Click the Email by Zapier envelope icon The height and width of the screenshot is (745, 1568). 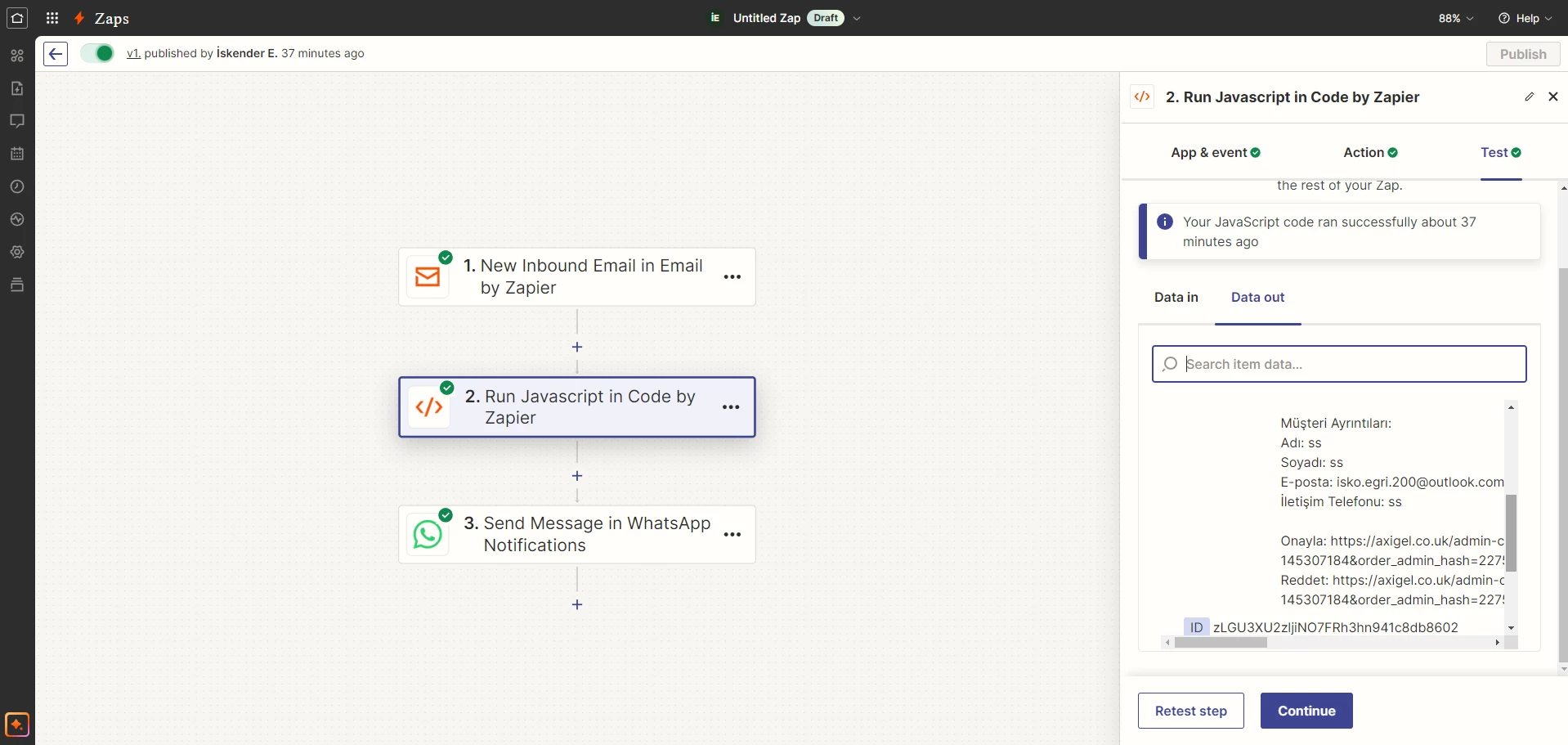428,277
